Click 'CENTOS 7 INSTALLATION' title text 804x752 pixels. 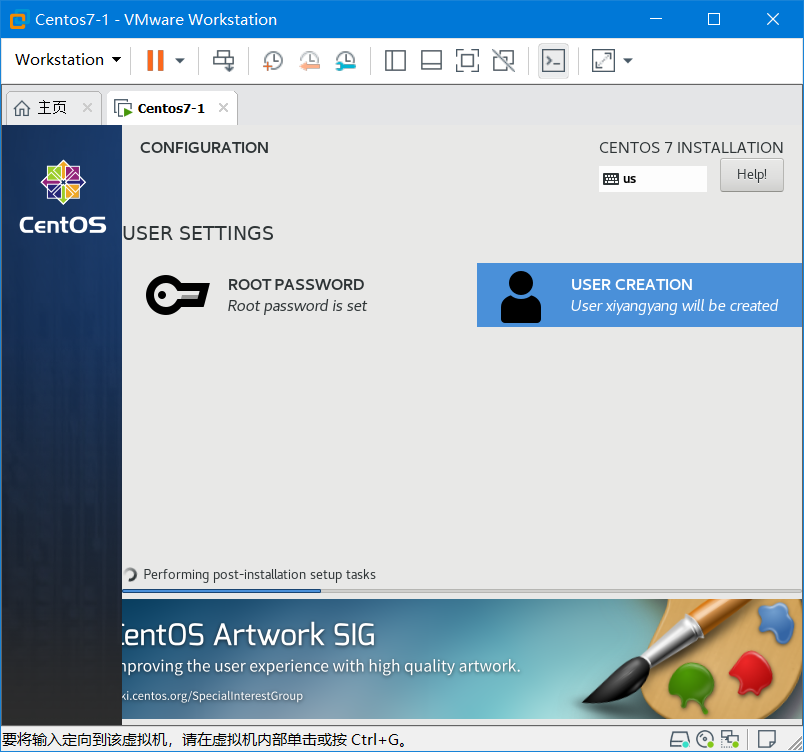coord(691,148)
